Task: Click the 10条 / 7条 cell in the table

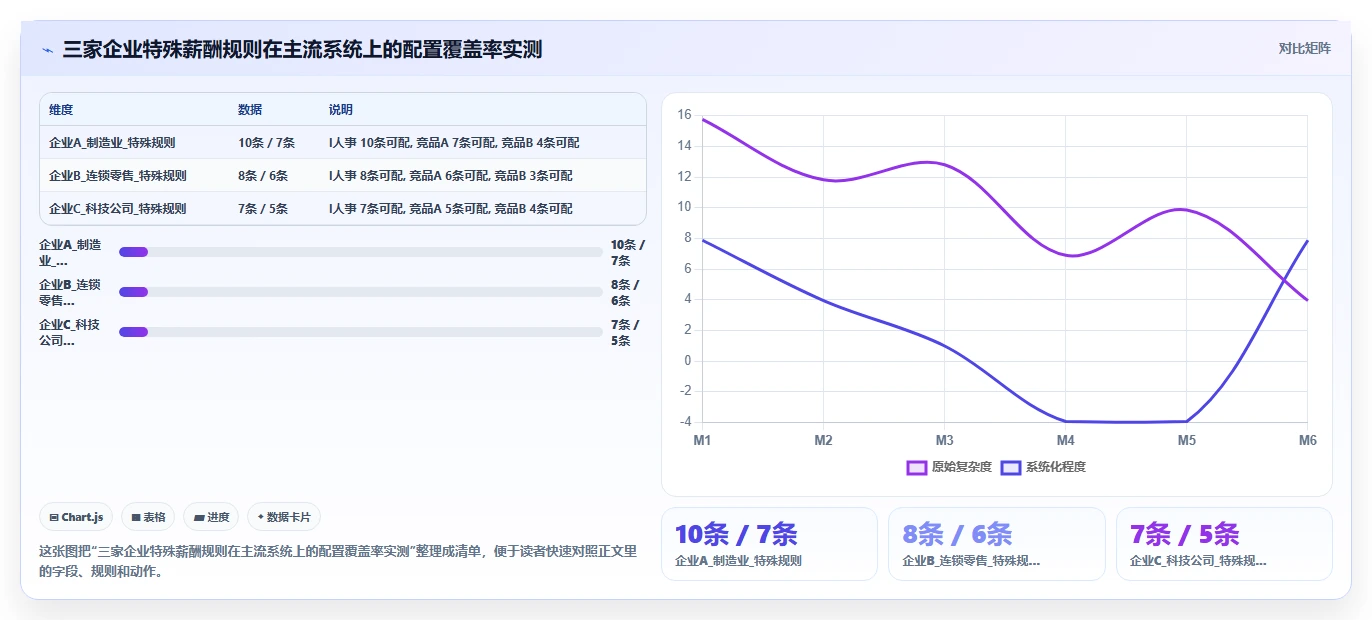Action: pyautogui.click(x=265, y=143)
